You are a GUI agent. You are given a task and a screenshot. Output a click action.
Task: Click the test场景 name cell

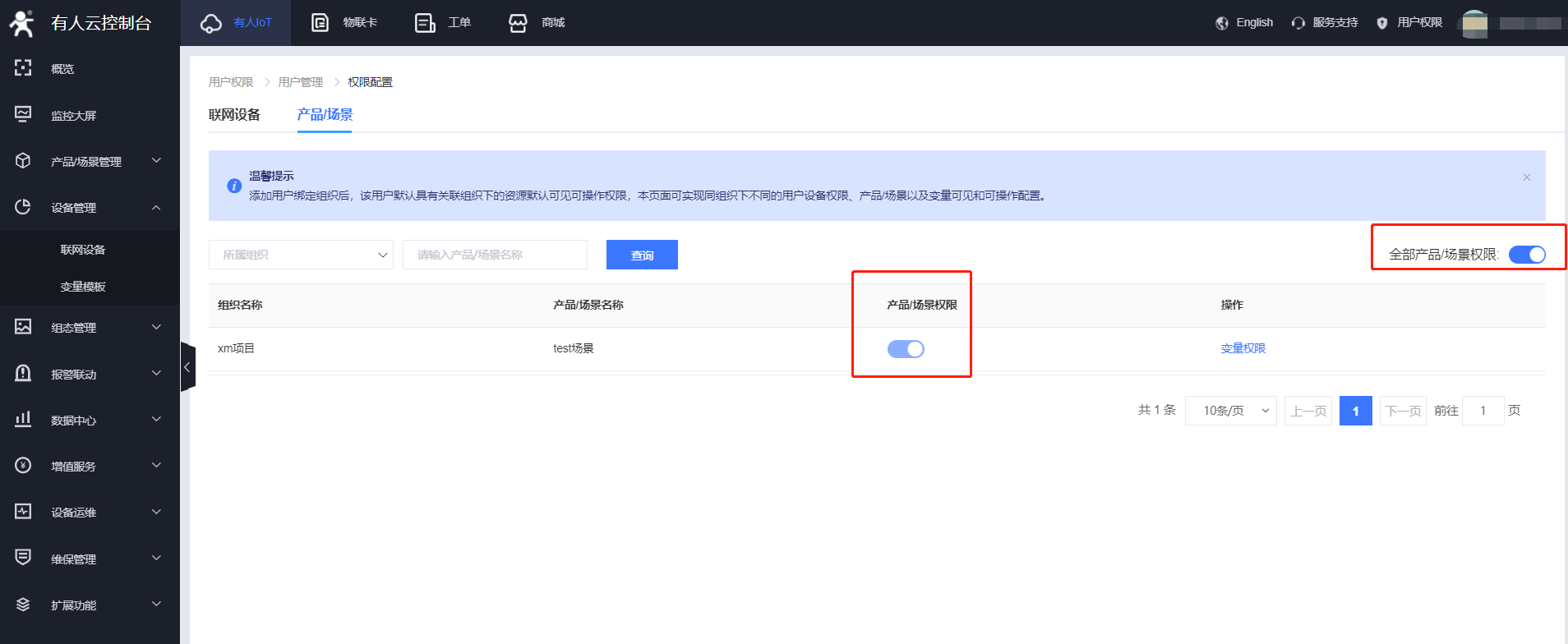click(x=574, y=348)
